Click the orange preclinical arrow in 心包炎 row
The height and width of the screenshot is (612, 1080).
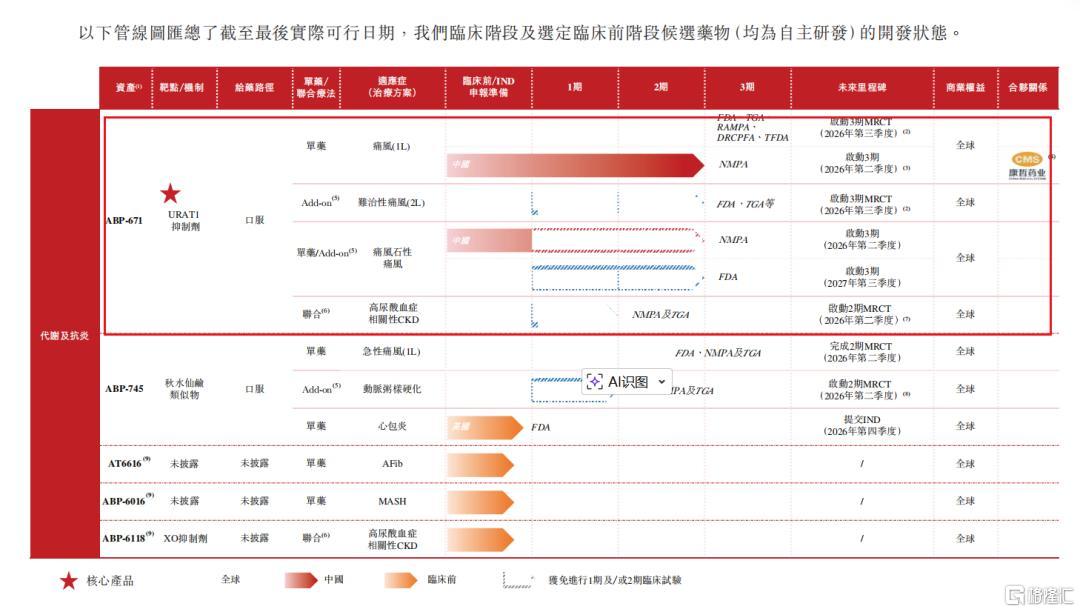point(485,428)
